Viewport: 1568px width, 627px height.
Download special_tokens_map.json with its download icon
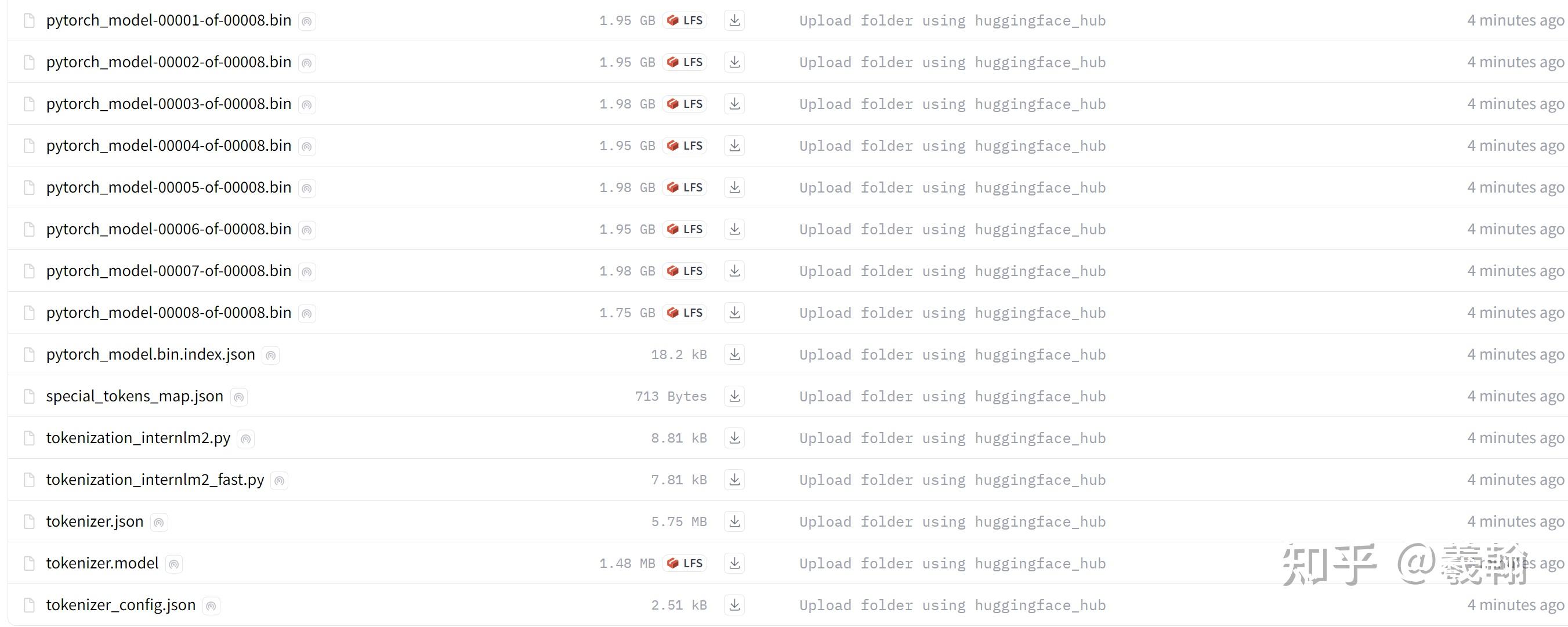tap(735, 396)
